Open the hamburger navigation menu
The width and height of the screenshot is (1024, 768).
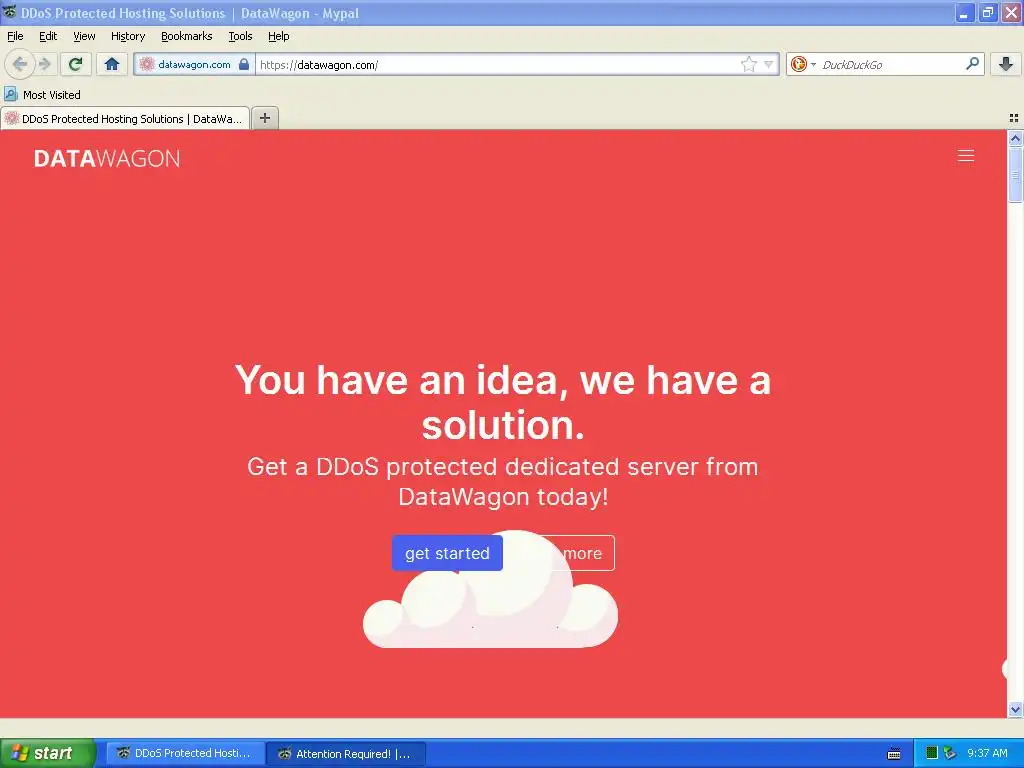point(966,155)
